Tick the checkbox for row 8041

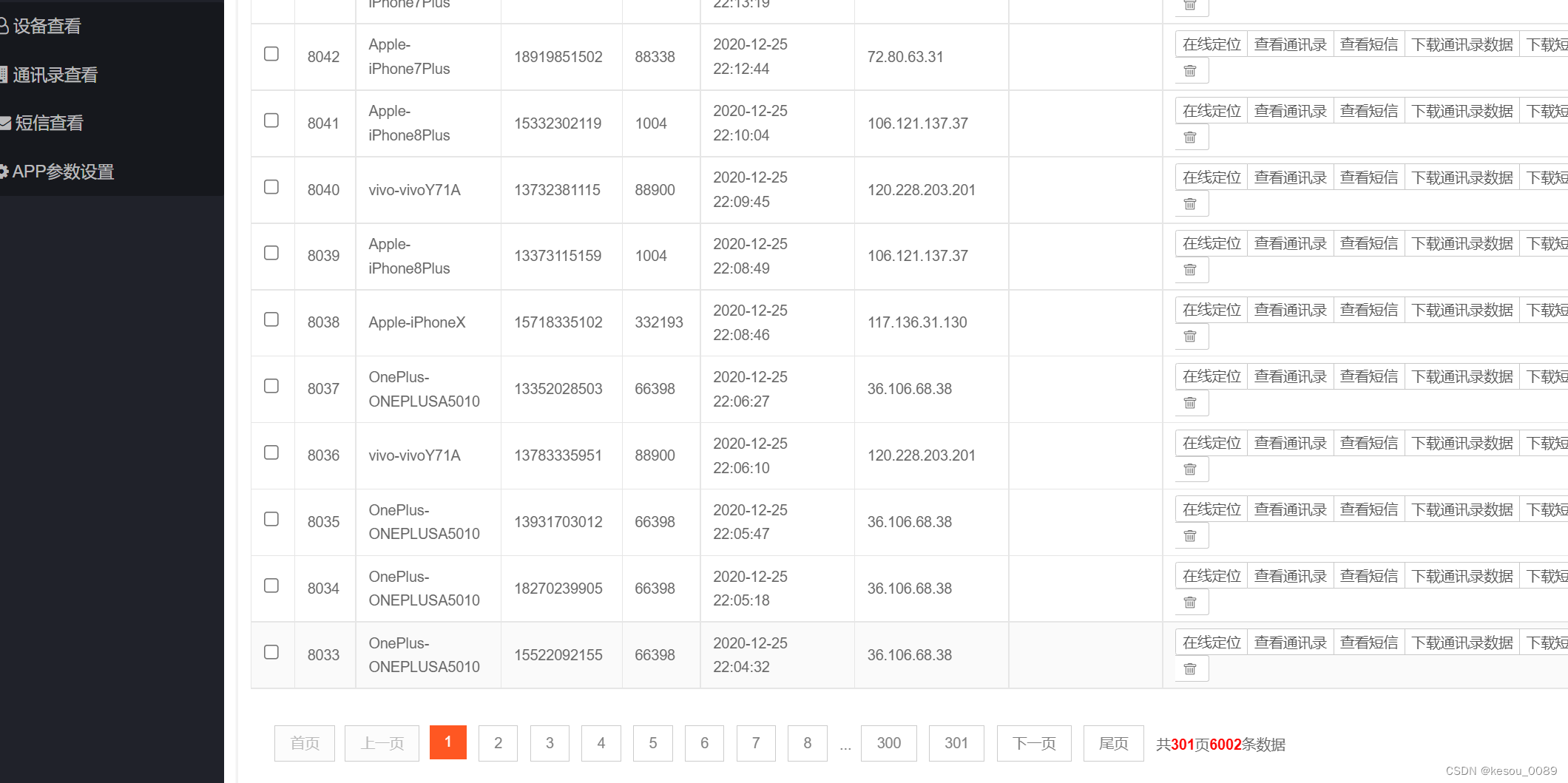[271, 121]
